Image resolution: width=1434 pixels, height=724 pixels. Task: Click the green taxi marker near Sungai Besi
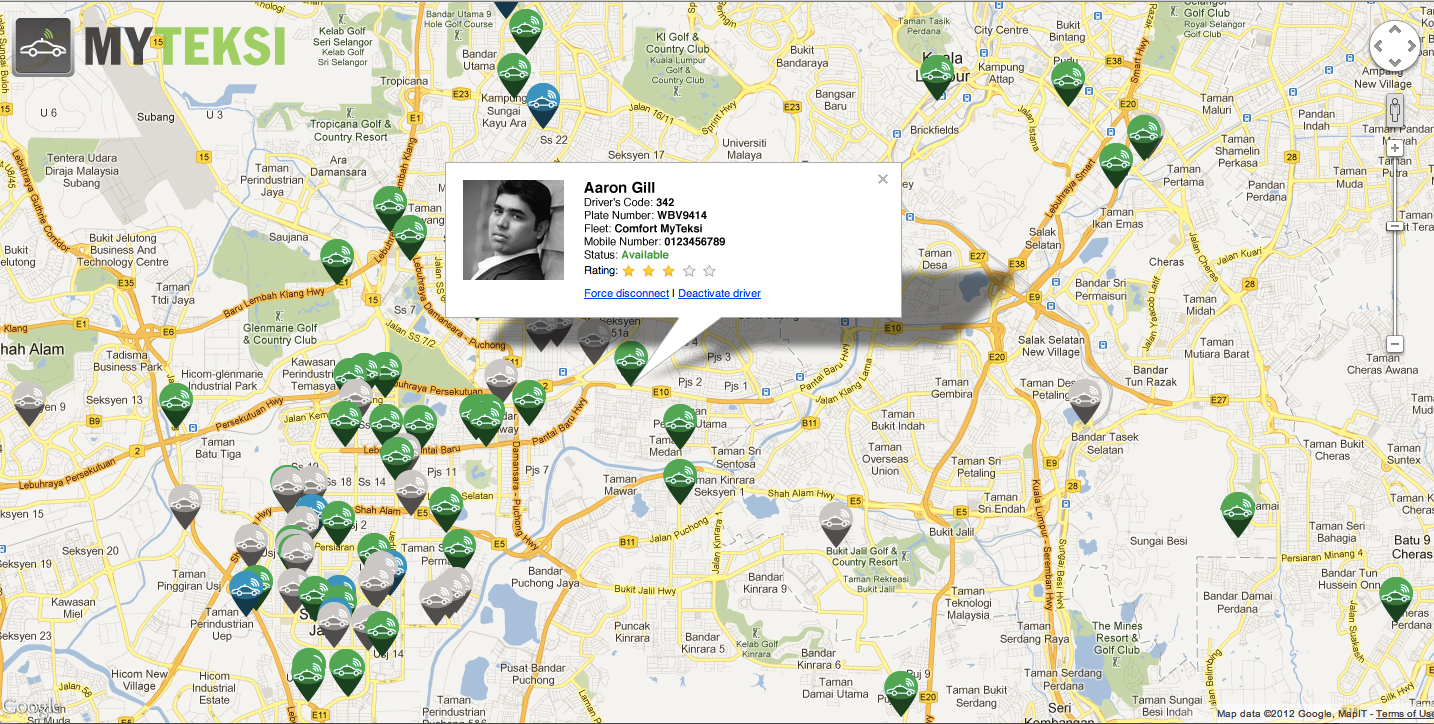1238,514
